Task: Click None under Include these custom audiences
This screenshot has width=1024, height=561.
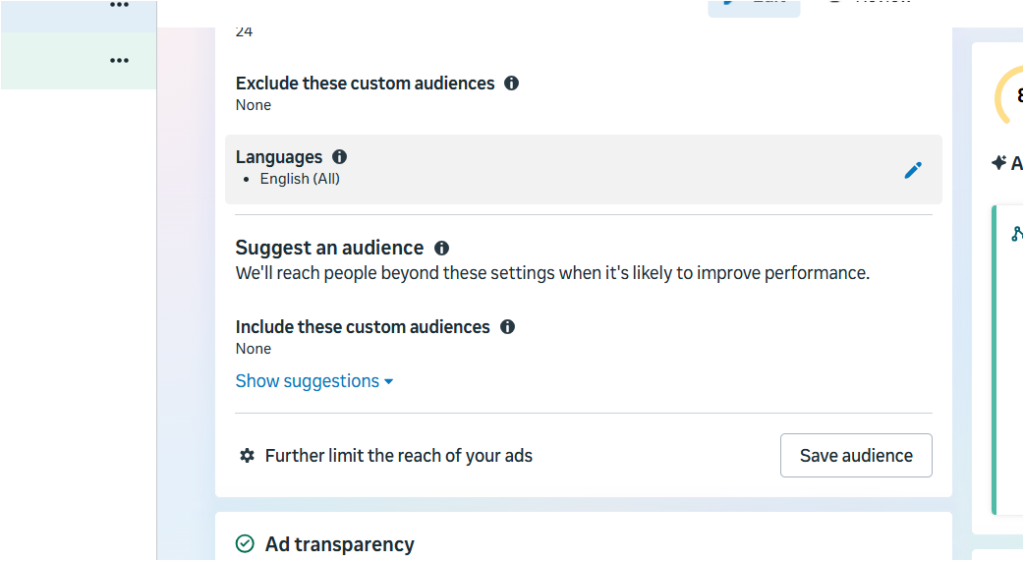Action: [253, 349]
